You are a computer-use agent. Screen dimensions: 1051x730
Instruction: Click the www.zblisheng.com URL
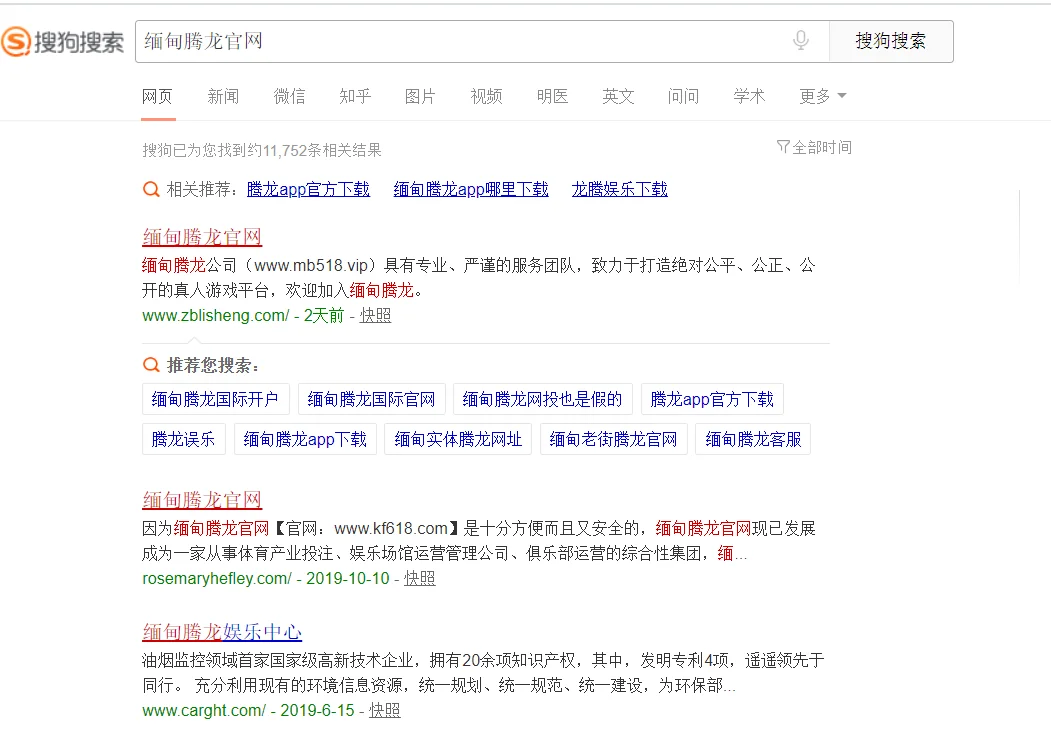[215, 315]
